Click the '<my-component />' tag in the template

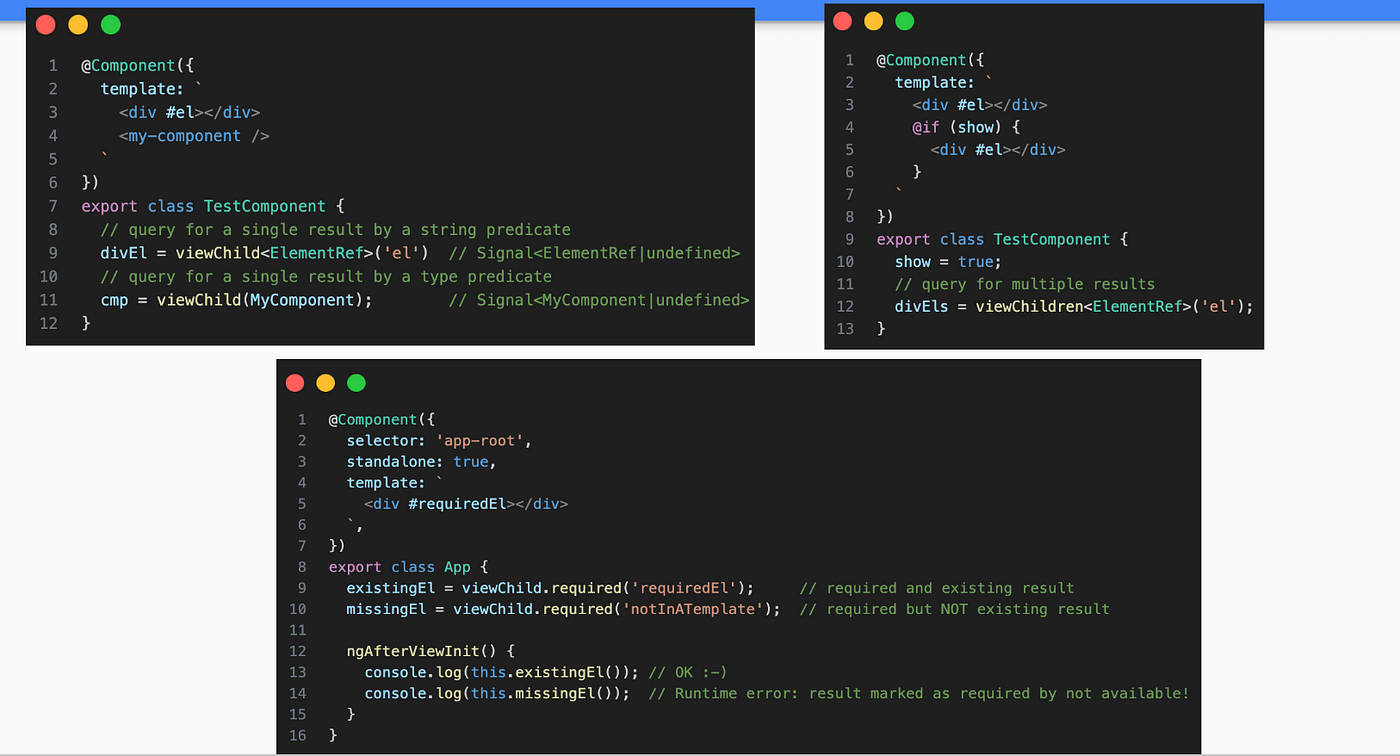[194, 136]
